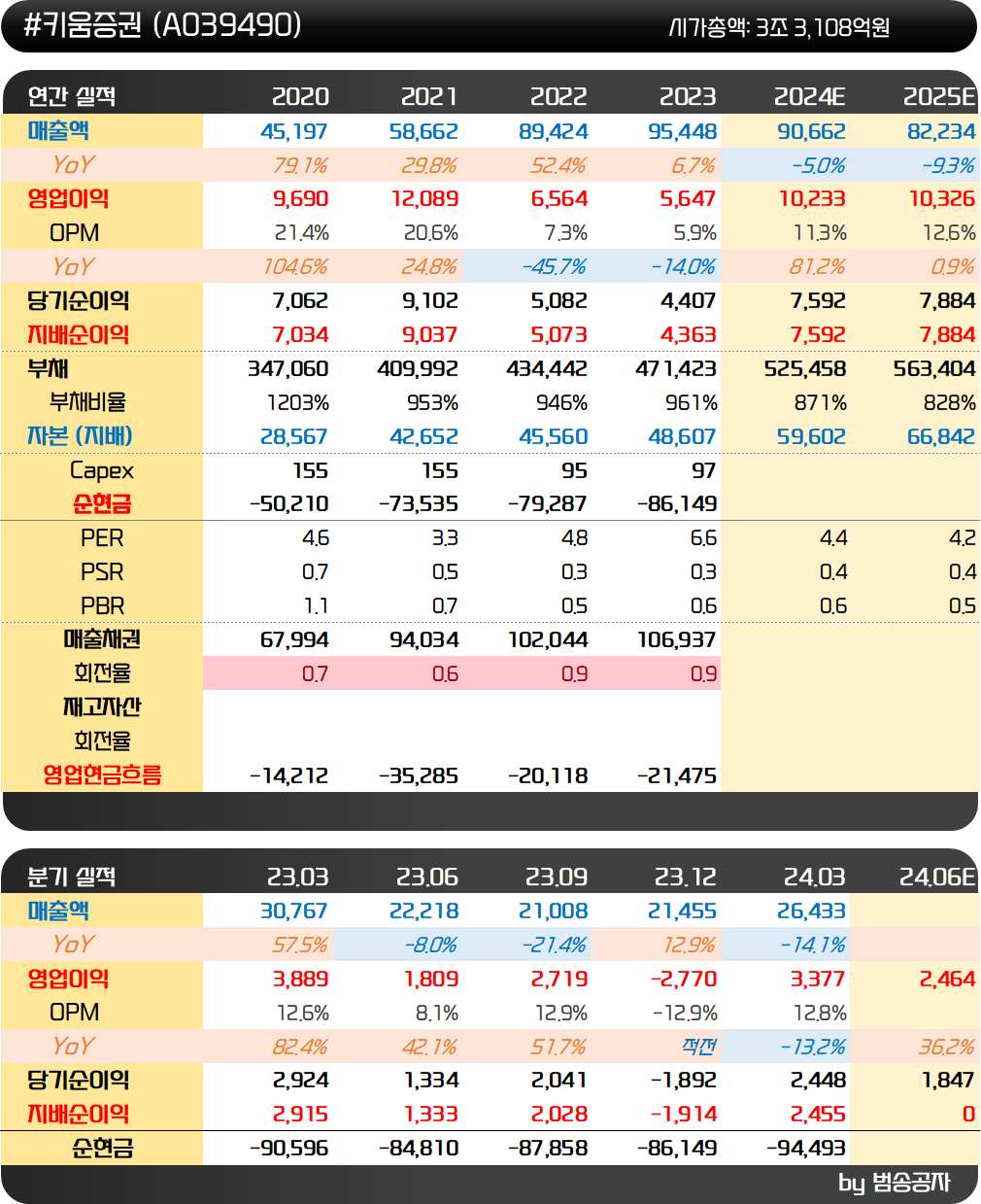Select the quarterly YoY value 36.2%
Image resolution: width=981 pixels, height=1204 pixels.
click(x=946, y=1047)
